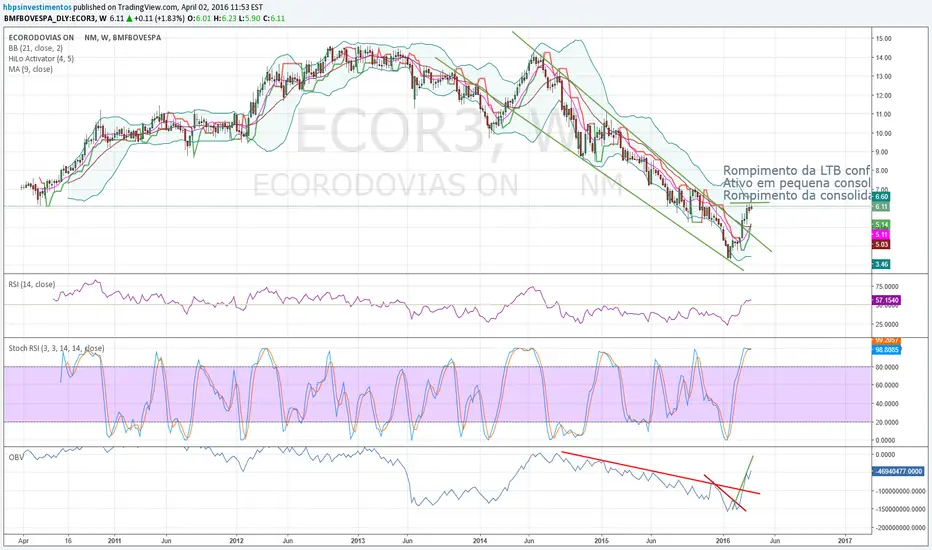Click the 3.46 lower band price tag
Screen dimensions: 932x550
pyautogui.click(x=881, y=264)
